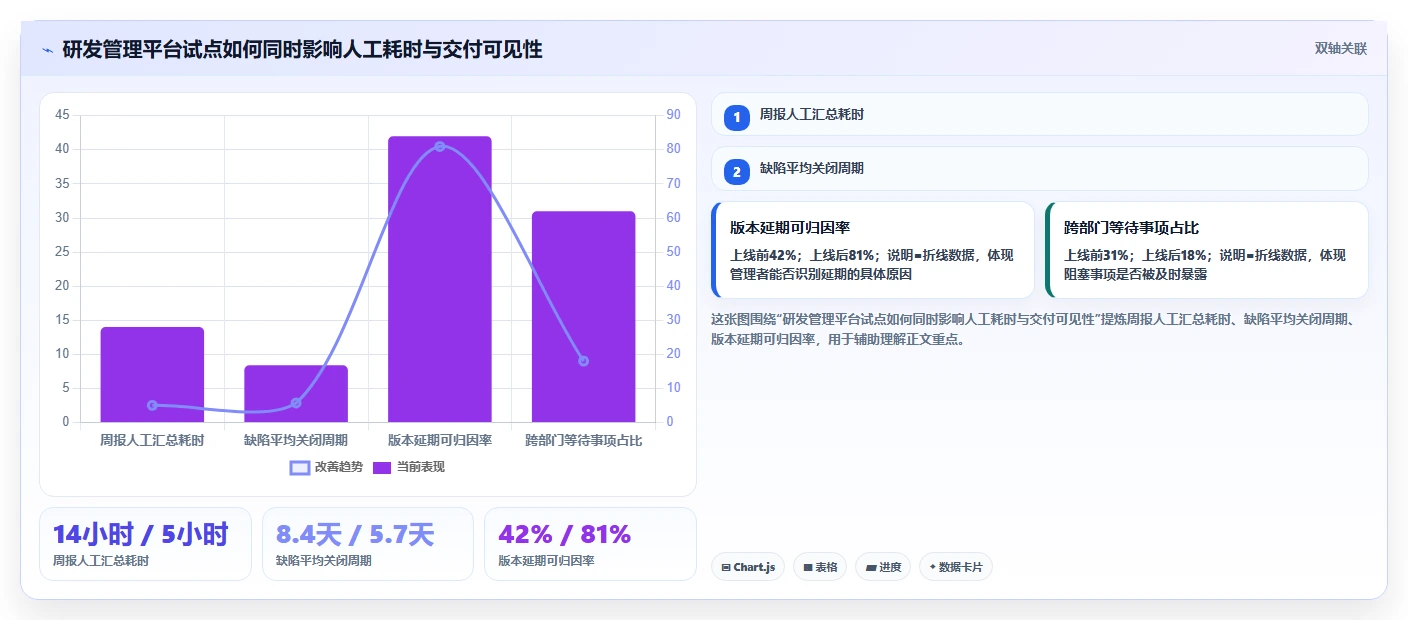Click the 缺陷平均关闭周期 bar
This screenshot has width=1408, height=620.
tap(296, 393)
